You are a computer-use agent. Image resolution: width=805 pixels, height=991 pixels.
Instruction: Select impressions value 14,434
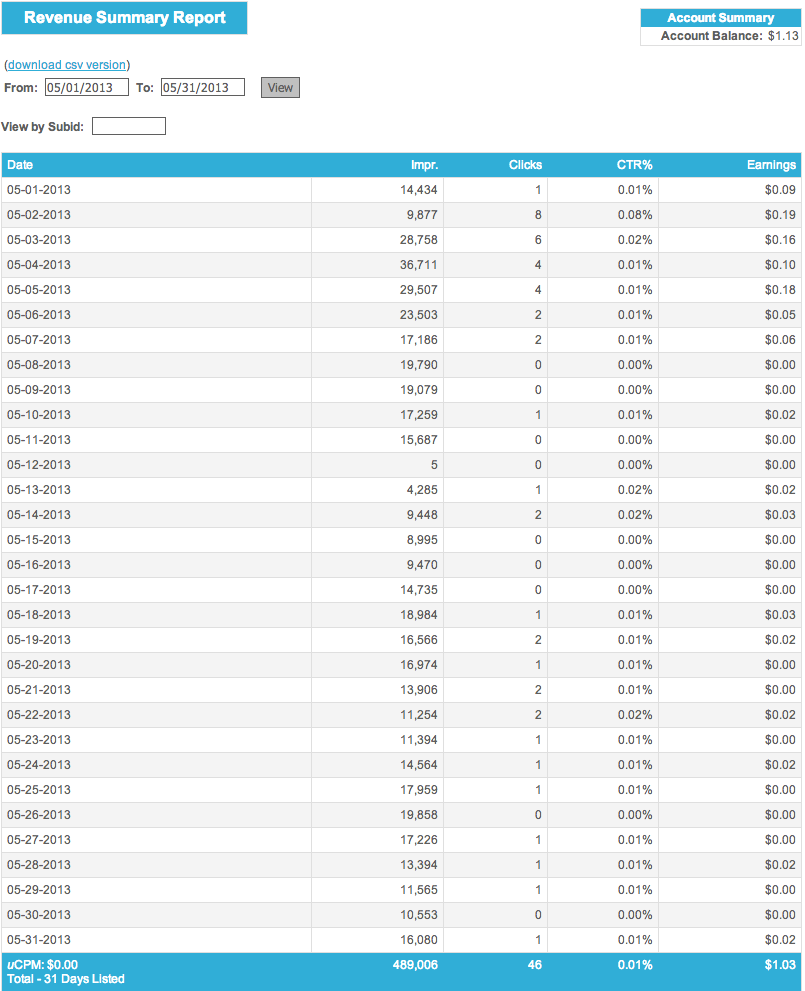pyautogui.click(x=418, y=190)
